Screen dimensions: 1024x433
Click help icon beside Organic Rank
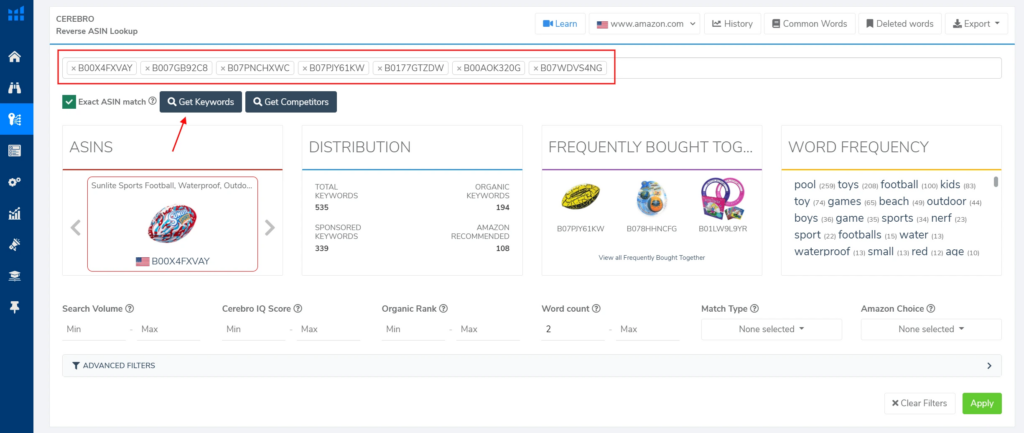coord(443,308)
